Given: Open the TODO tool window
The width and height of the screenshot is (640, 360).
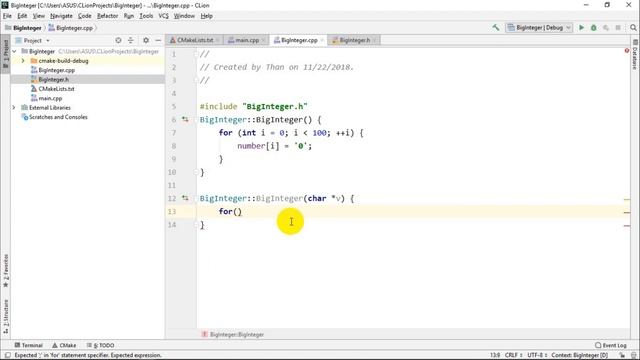Looking at the screenshot, I should click(x=100, y=345).
